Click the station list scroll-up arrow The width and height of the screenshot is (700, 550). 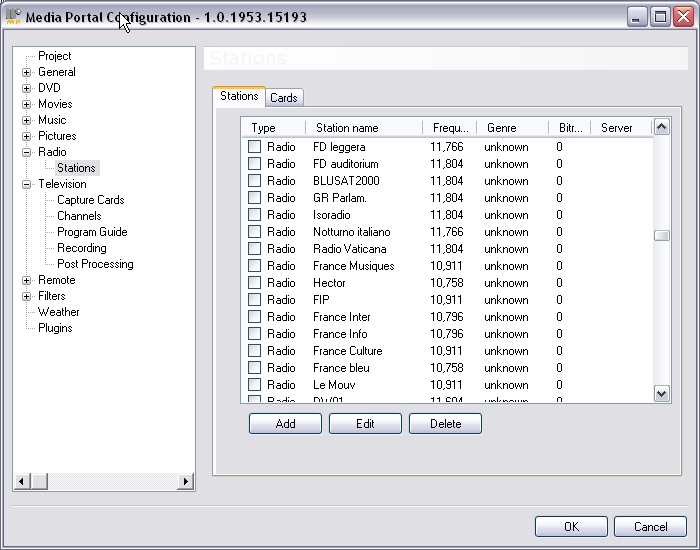[x=662, y=127]
